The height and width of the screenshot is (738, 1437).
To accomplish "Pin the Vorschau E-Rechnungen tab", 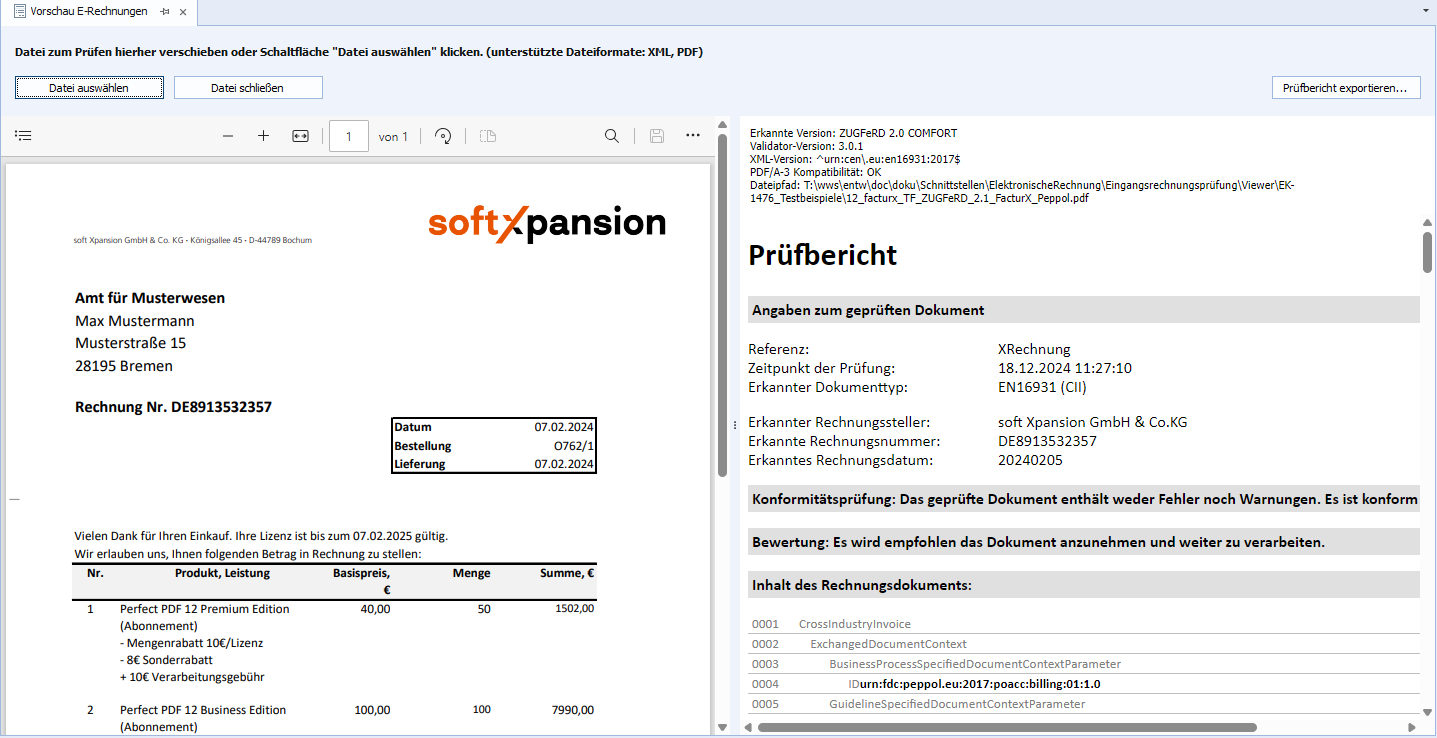I will pyautogui.click(x=165, y=12).
